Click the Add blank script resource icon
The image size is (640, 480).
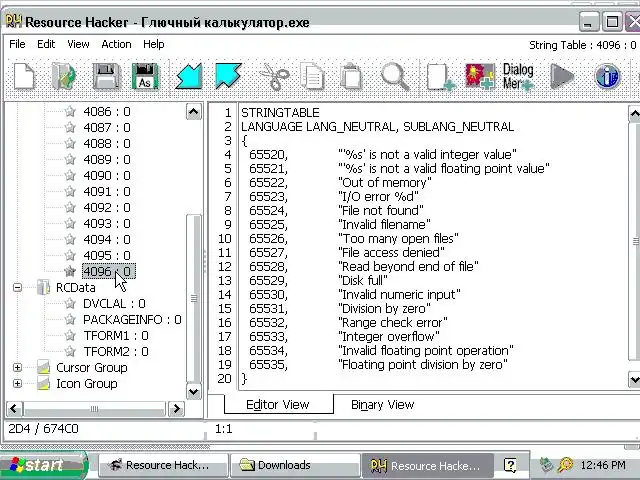[441, 76]
